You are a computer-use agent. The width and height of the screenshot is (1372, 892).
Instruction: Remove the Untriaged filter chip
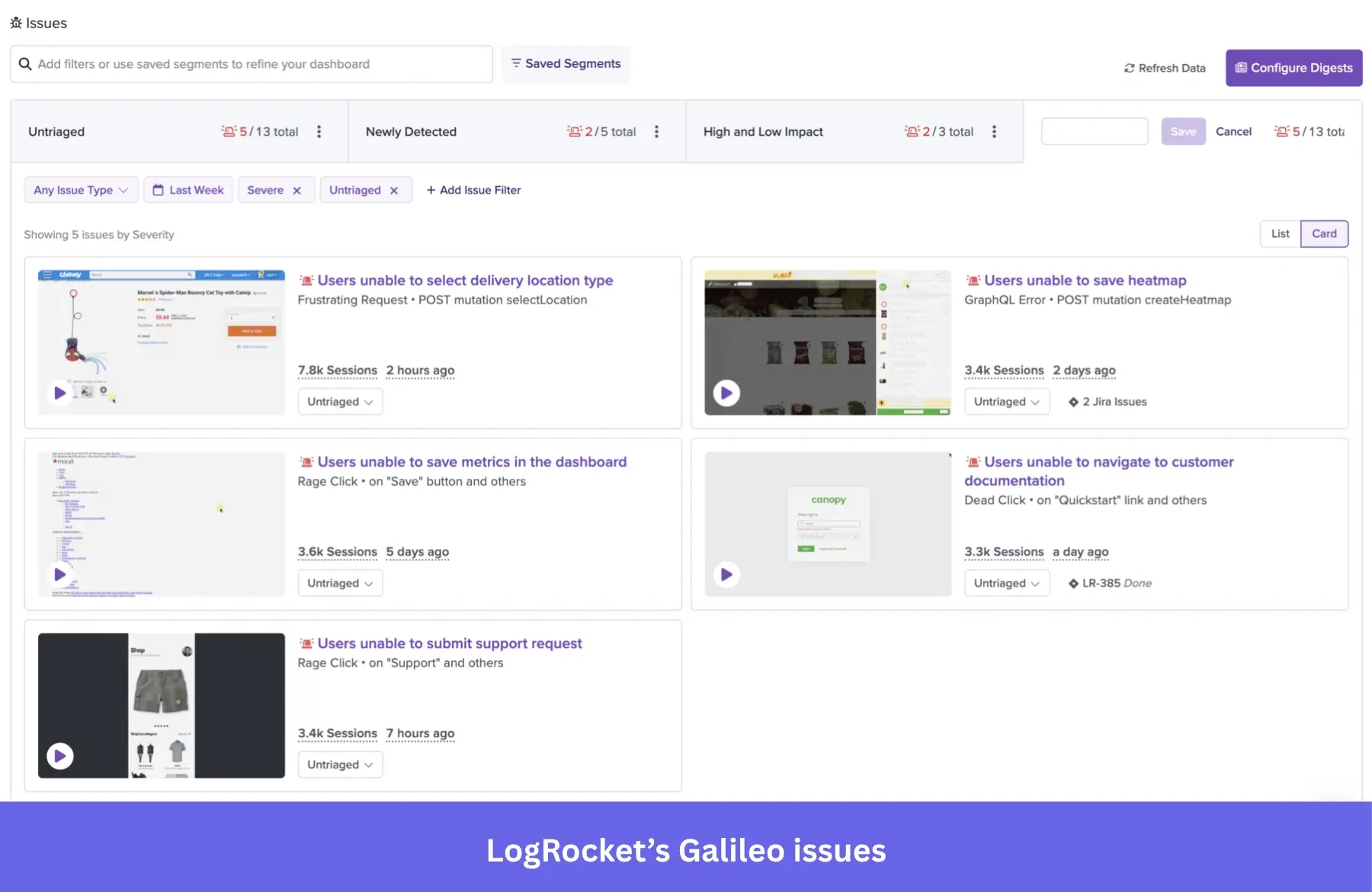395,190
